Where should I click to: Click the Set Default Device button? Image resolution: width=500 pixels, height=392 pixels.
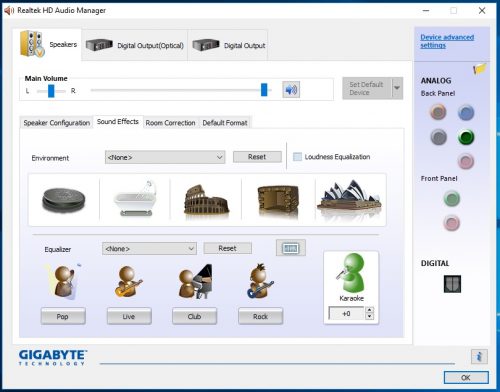point(367,88)
